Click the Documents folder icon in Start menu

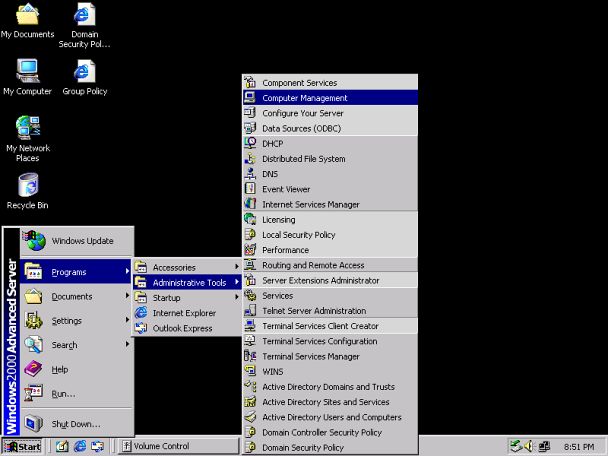33,296
